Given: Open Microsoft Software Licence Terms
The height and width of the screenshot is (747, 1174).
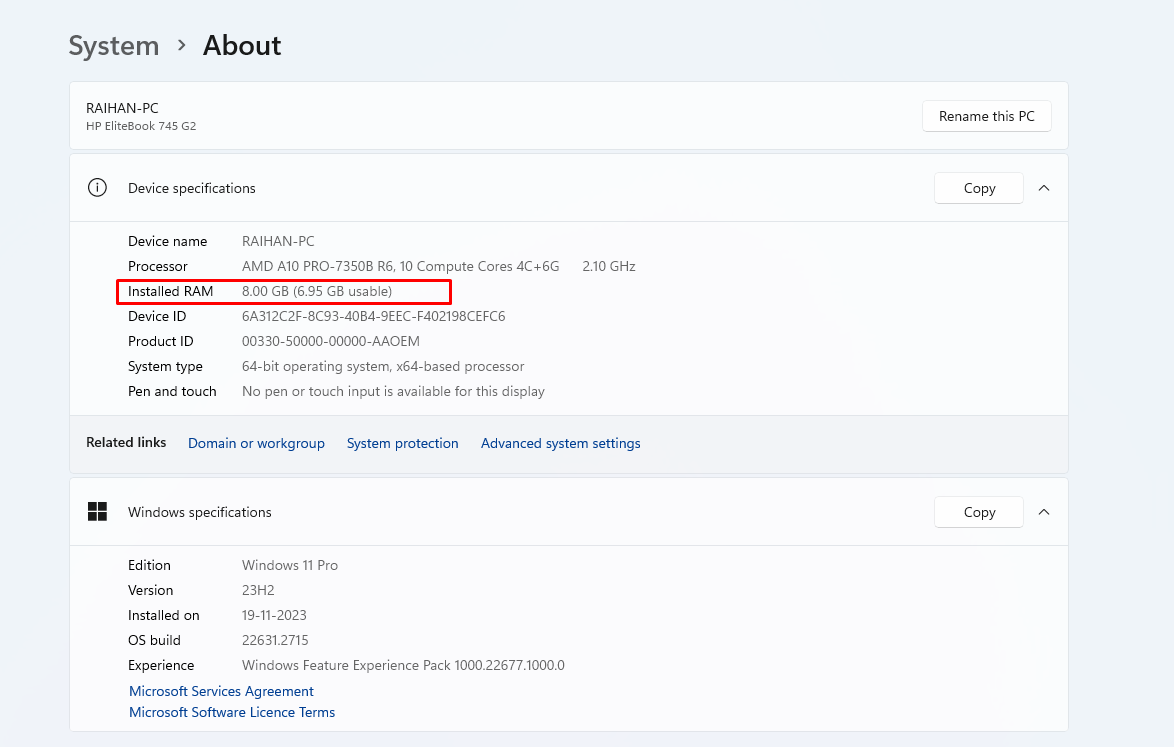Looking at the screenshot, I should click(232, 712).
